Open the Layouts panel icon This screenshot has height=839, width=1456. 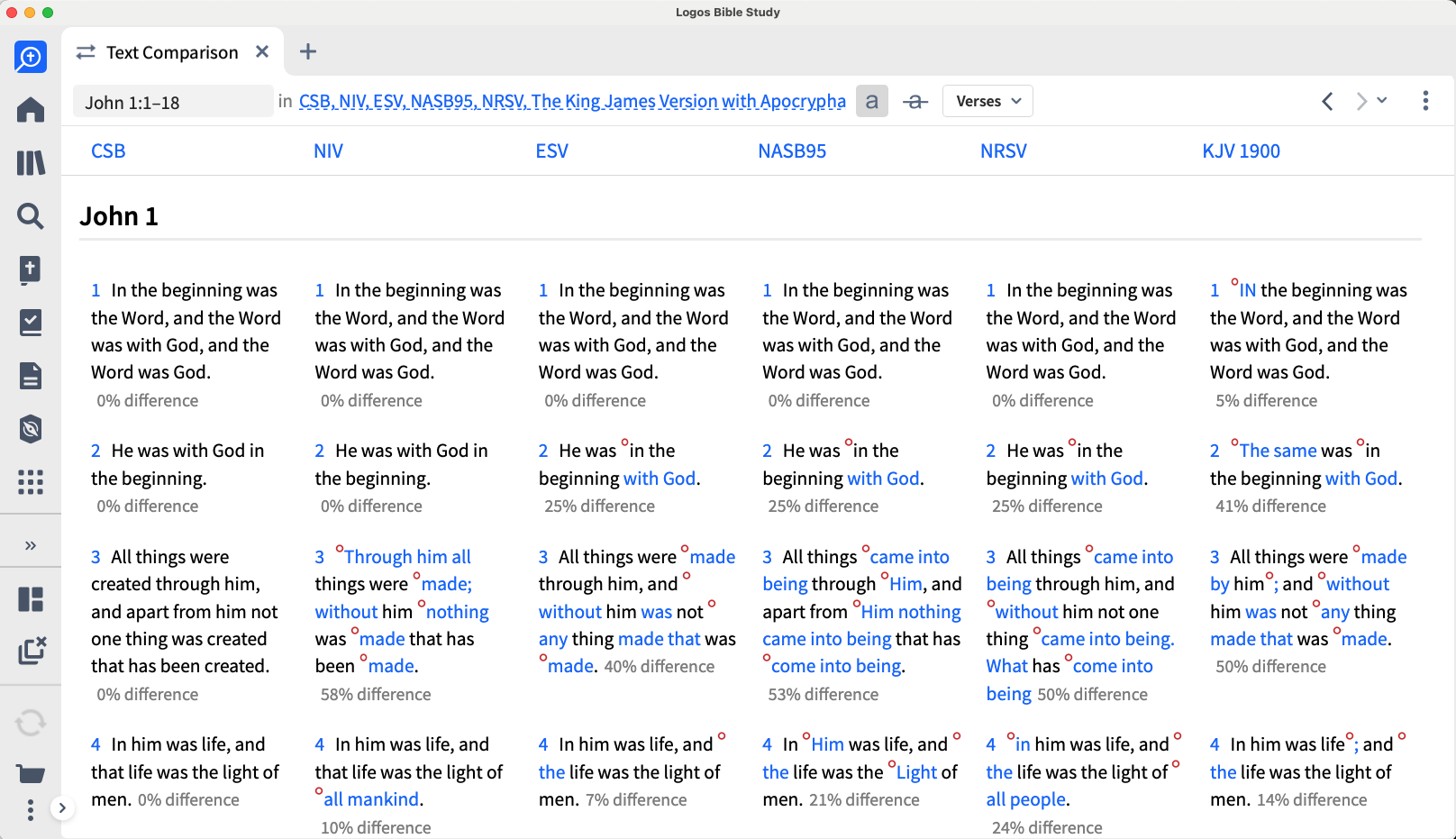click(x=31, y=599)
